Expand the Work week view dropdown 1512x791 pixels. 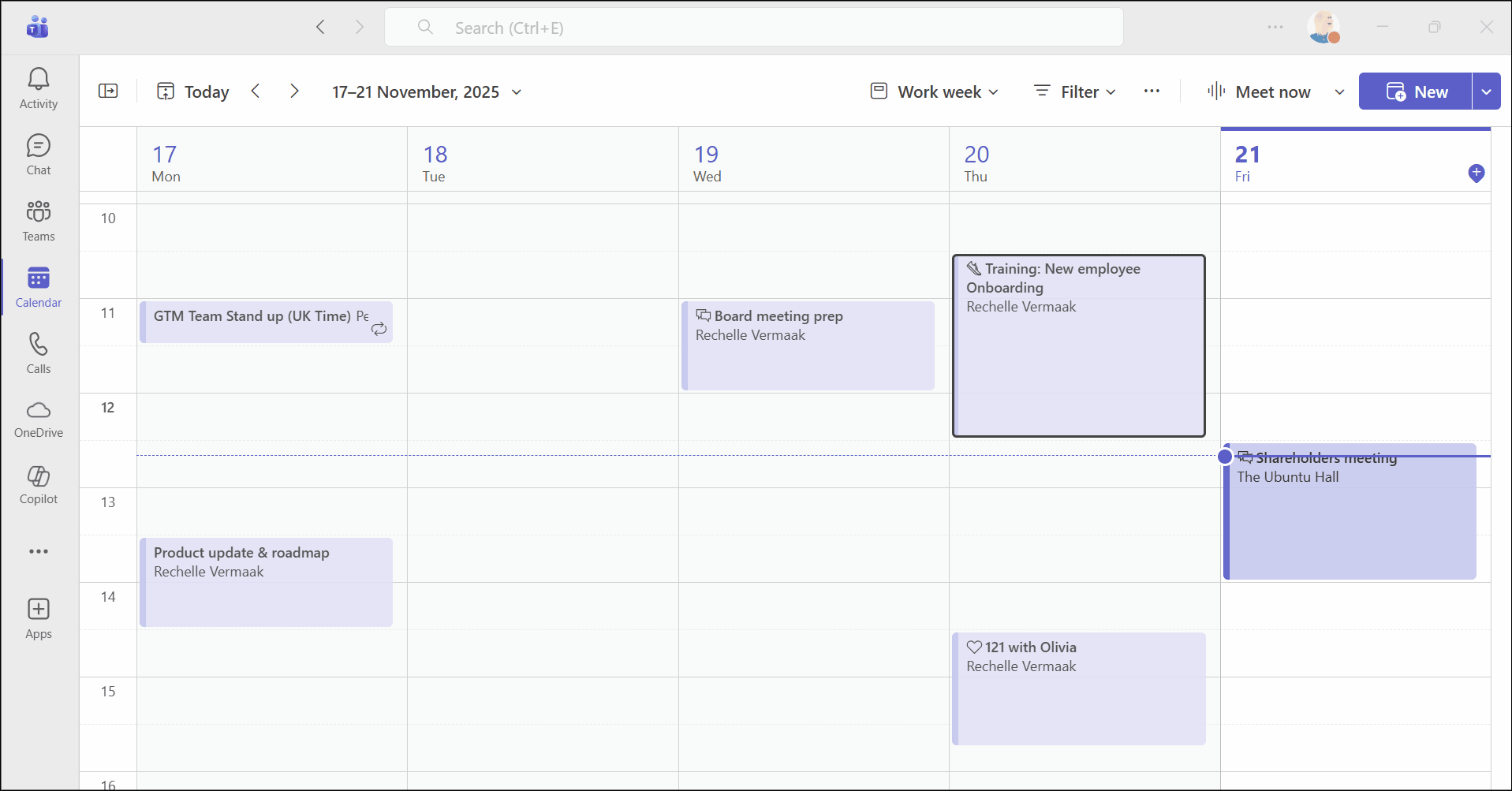(x=935, y=91)
